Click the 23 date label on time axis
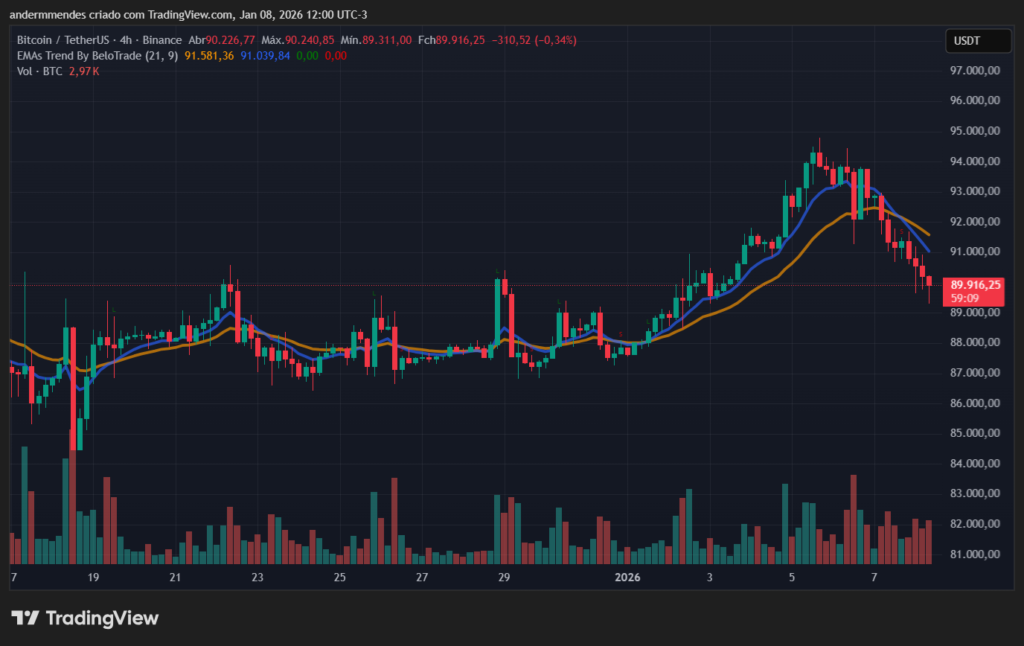The image size is (1024, 646). click(x=256, y=577)
